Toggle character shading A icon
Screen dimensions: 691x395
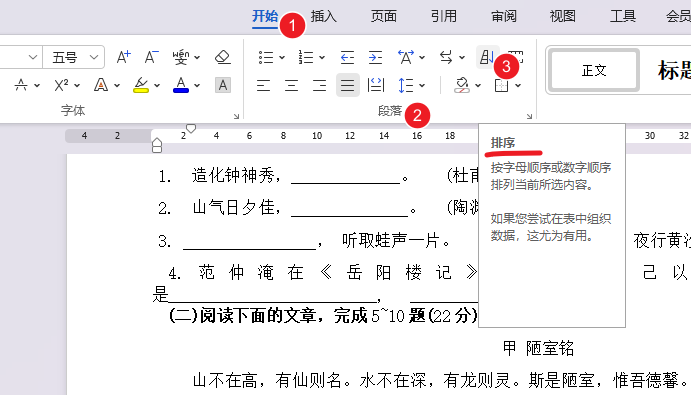pos(223,85)
